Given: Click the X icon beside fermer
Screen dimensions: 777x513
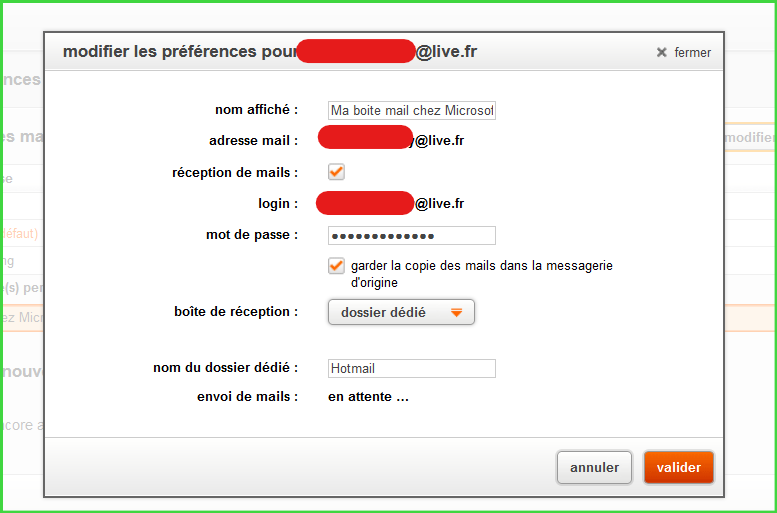Looking at the screenshot, I should (661, 53).
